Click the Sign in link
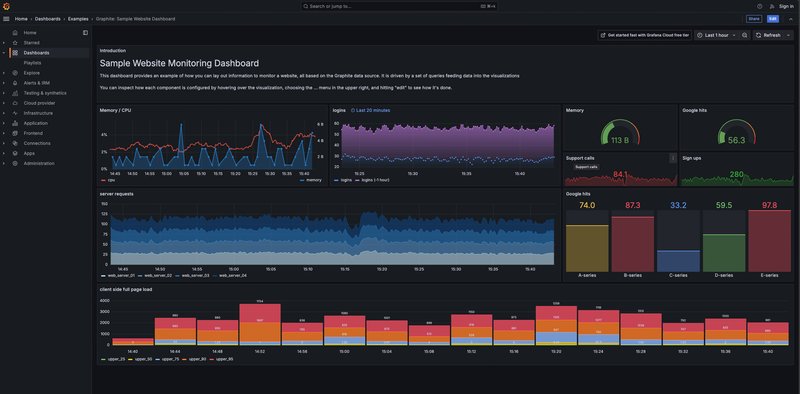Image resolution: width=800 pixels, height=394 pixels. [786, 6]
